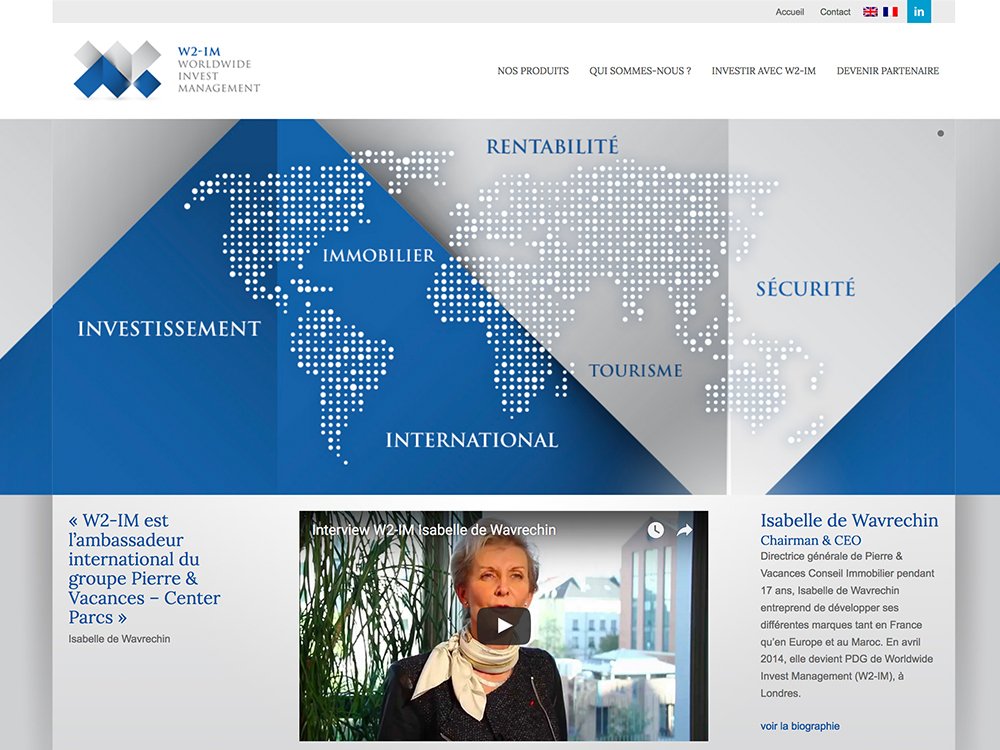Open the DEVENIR PARTENAIRE menu
Screen dimensions: 1000x750
pyautogui.click(x=888, y=71)
